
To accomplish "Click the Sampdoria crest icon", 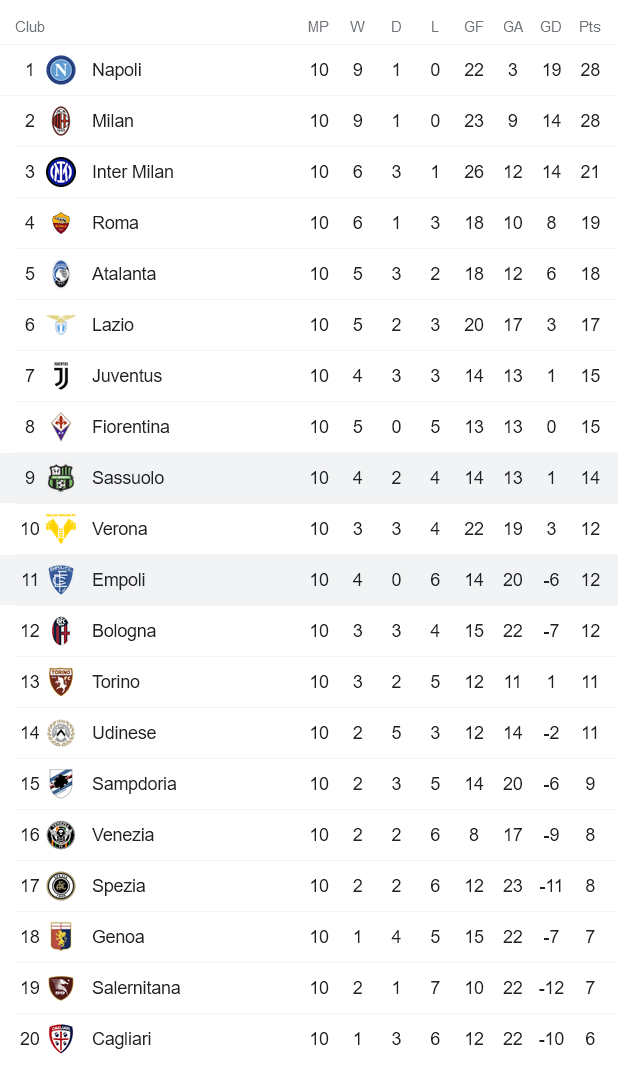I will 61,784.
